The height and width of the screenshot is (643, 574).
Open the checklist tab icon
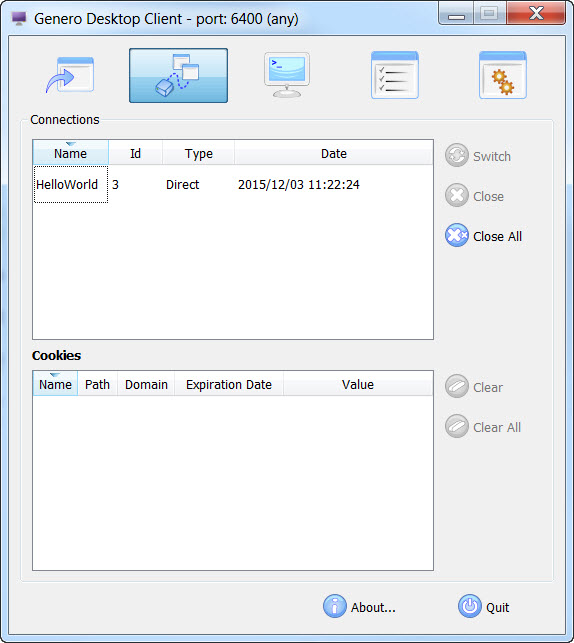click(x=394, y=75)
